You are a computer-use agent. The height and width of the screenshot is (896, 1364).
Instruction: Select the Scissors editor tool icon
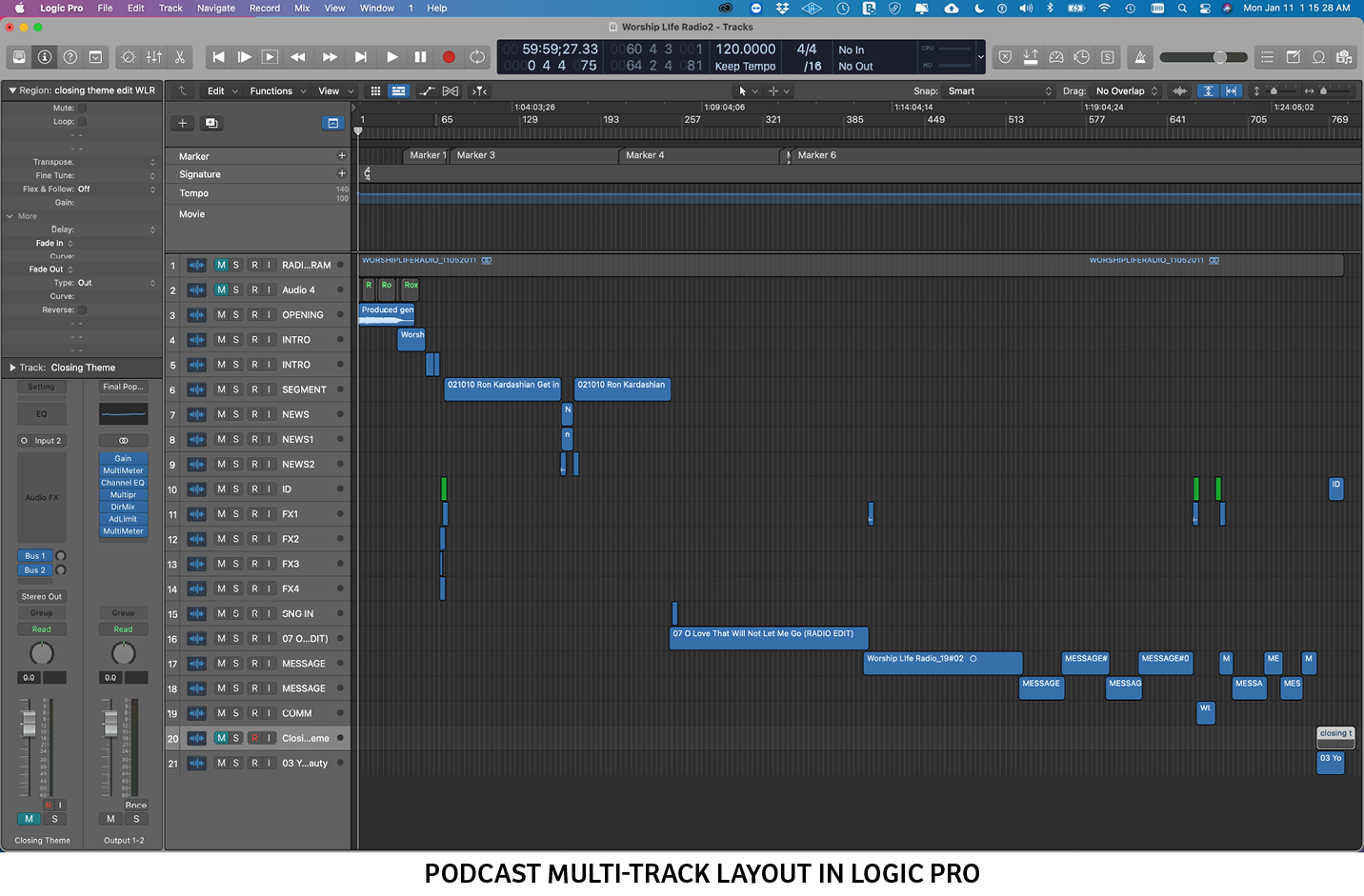click(180, 57)
